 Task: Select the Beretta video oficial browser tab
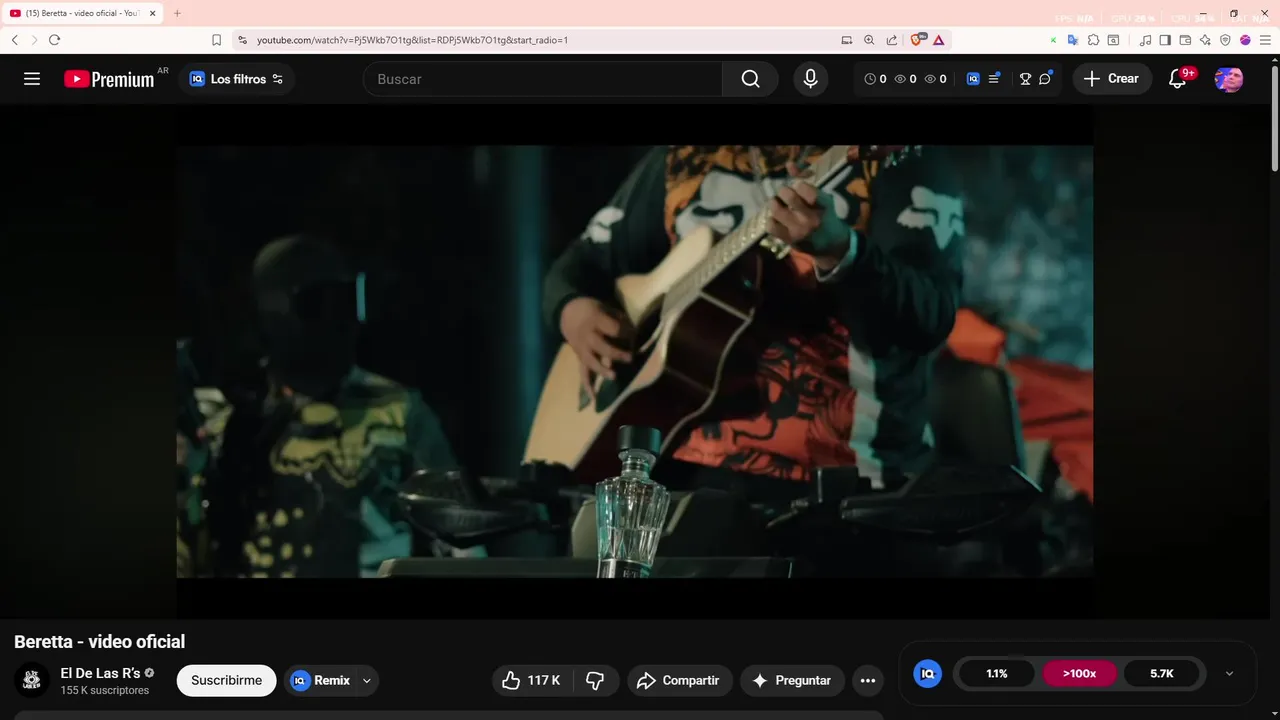tap(82, 13)
